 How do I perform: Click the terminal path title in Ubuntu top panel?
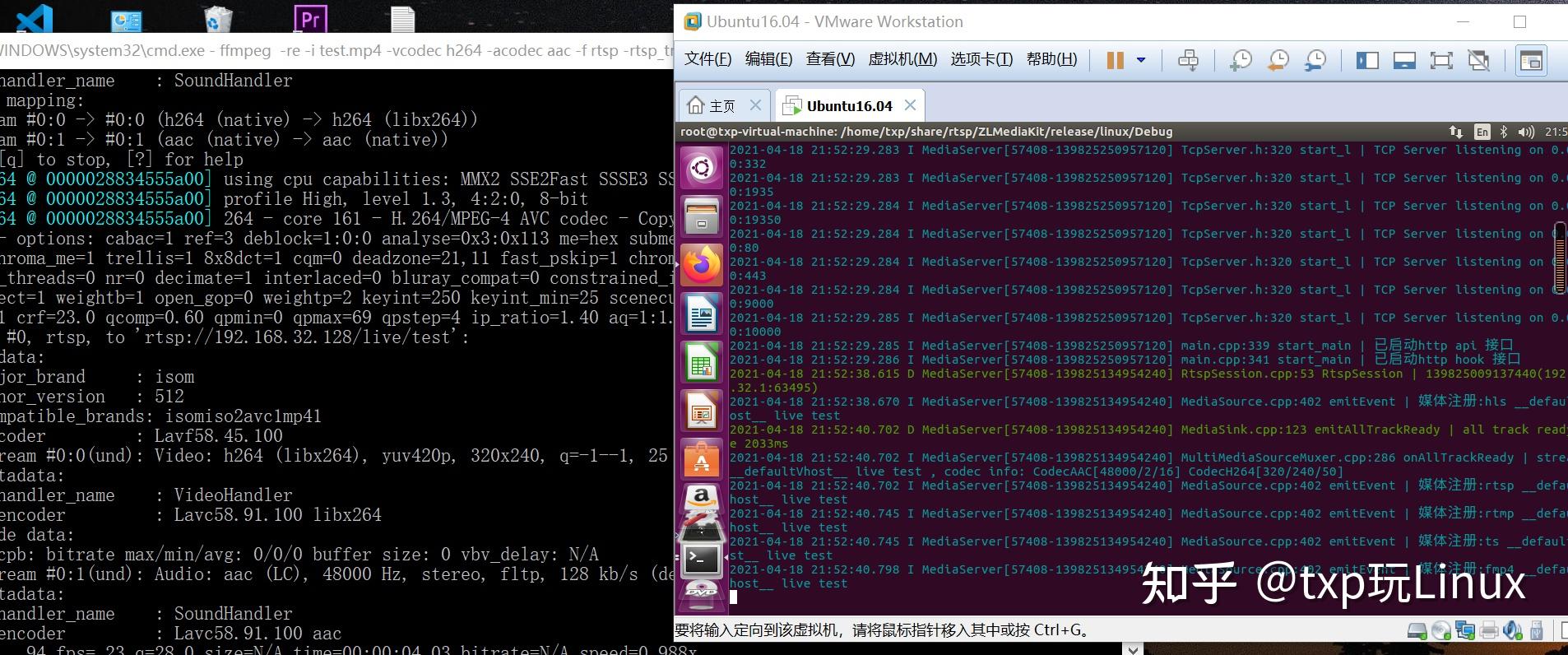click(926, 132)
